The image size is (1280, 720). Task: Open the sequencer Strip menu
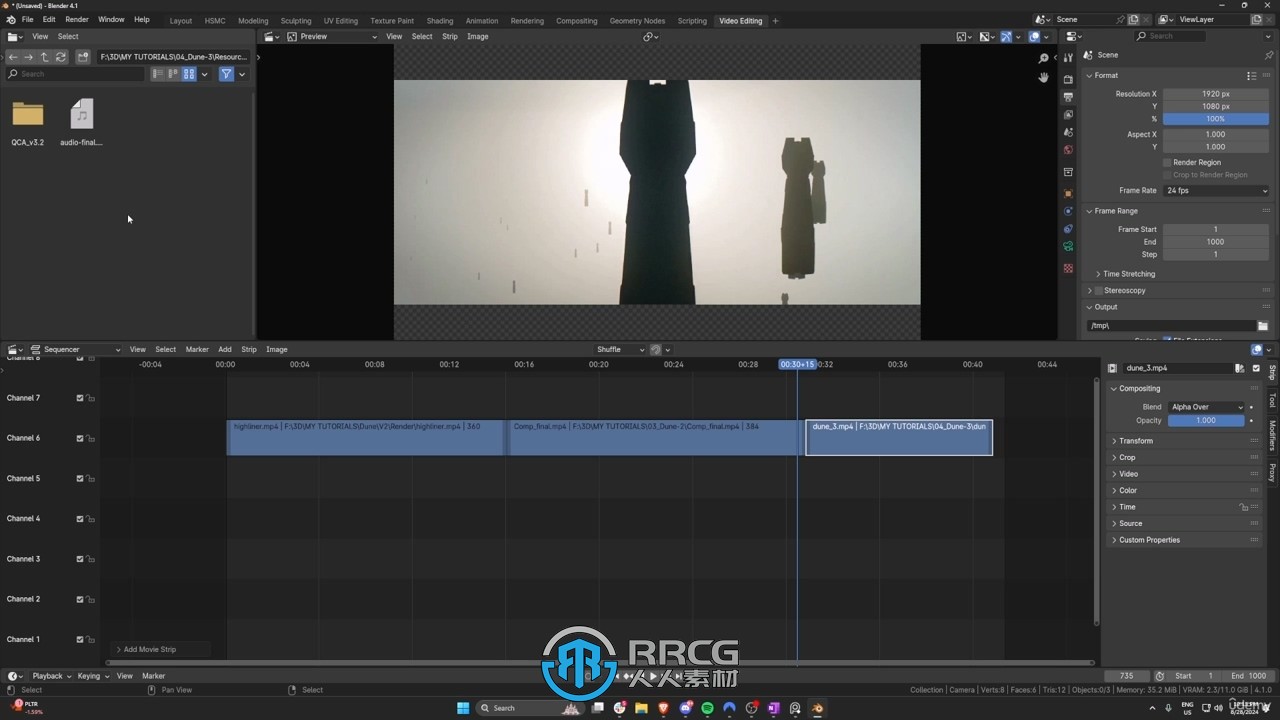pos(249,349)
